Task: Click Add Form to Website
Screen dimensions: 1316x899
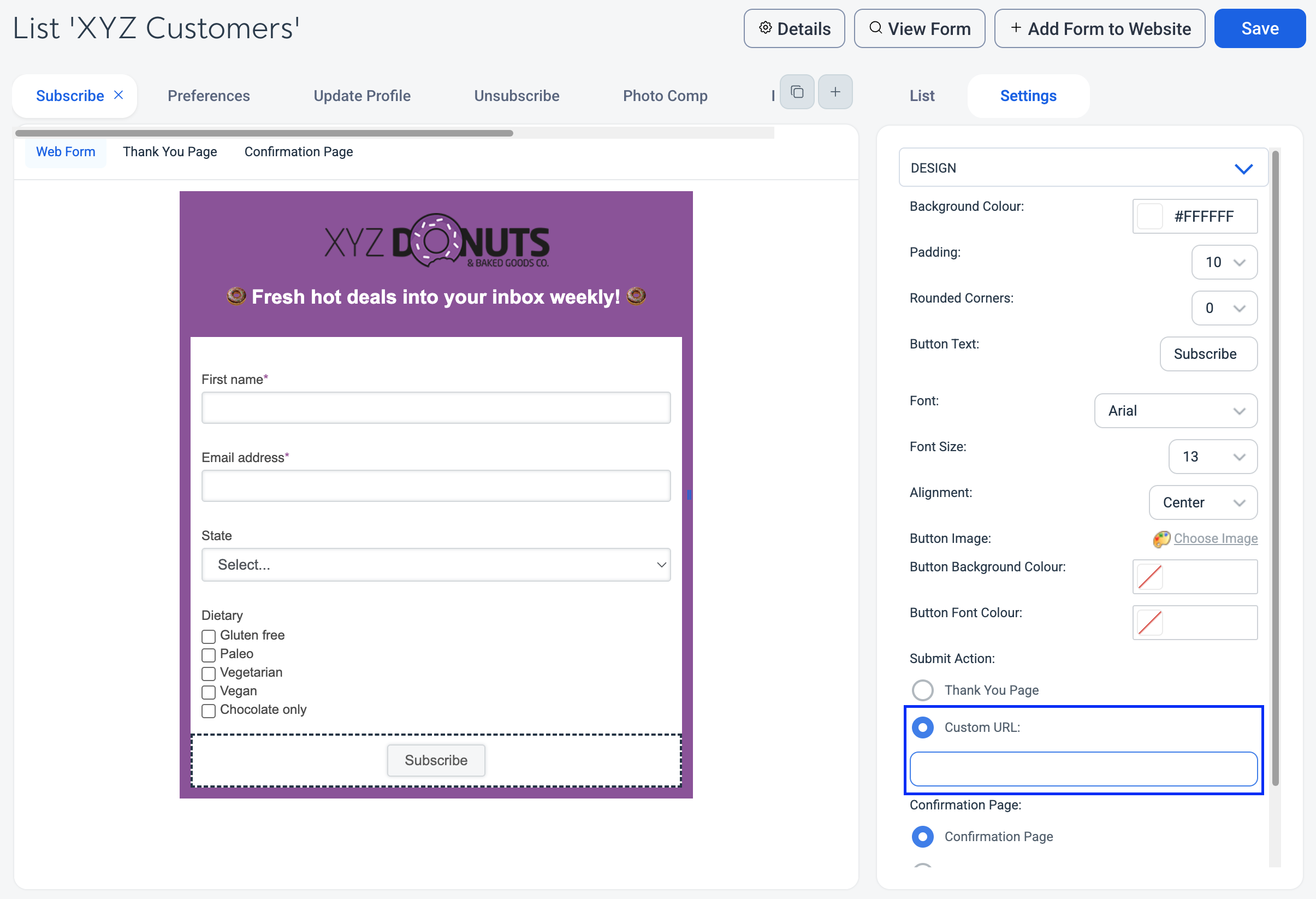Action: coord(1100,28)
